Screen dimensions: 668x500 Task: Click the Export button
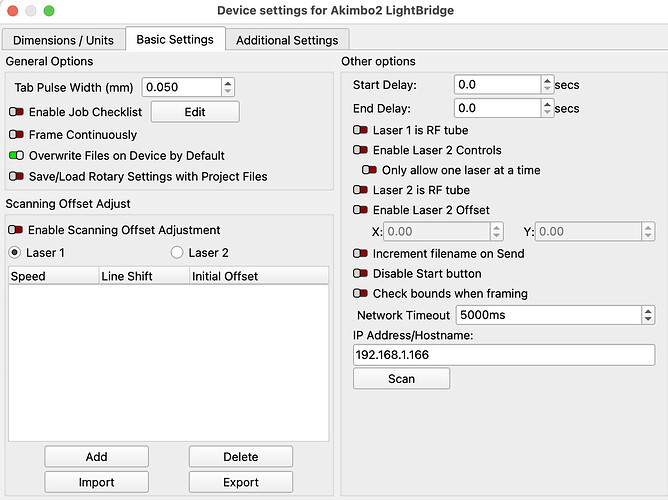click(241, 482)
